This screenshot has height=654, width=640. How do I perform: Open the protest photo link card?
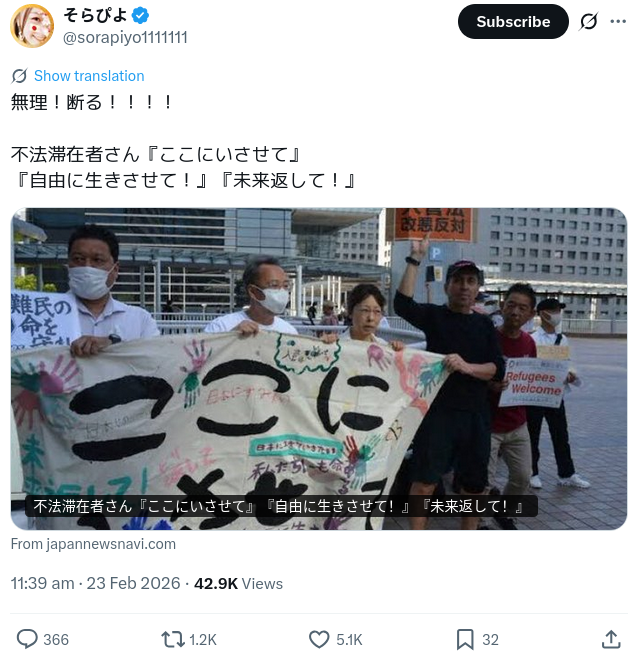coord(319,369)
